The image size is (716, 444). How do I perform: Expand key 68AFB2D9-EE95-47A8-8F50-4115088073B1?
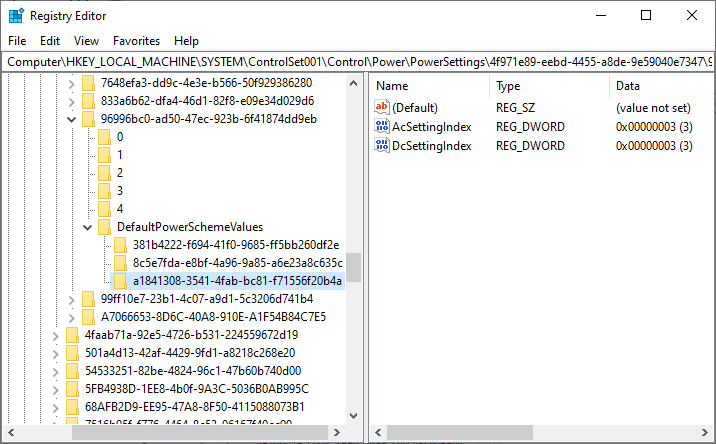56,407
